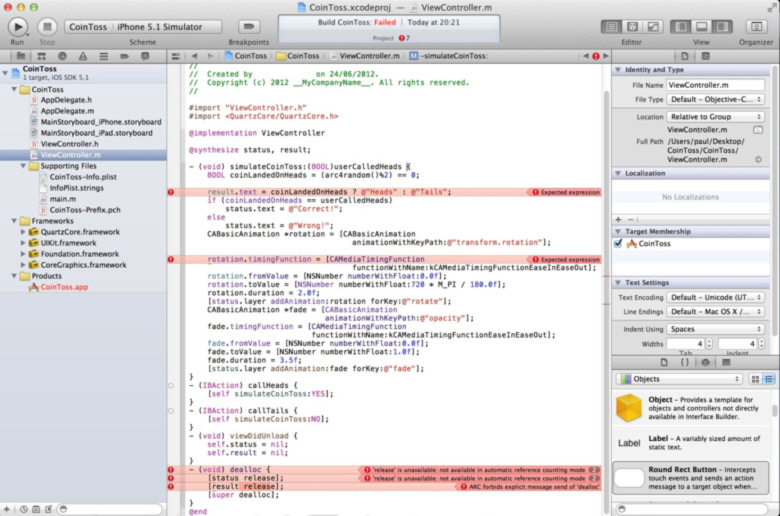Viewport: 780px width, 516px height.
Task: Increase the tab width stepper
Action: tap(709, 341)
